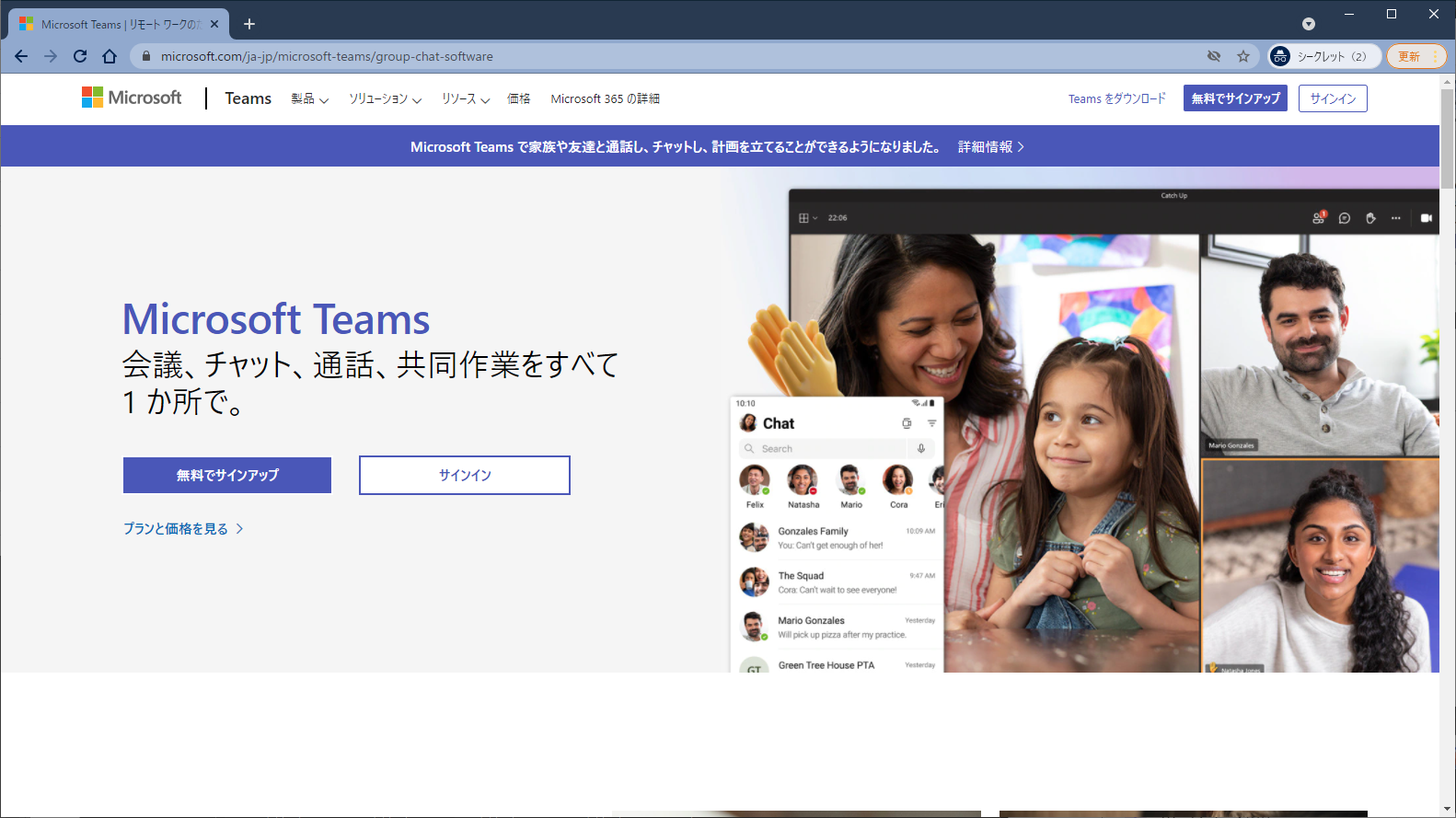Open The Squad chat row

(837, 582)
